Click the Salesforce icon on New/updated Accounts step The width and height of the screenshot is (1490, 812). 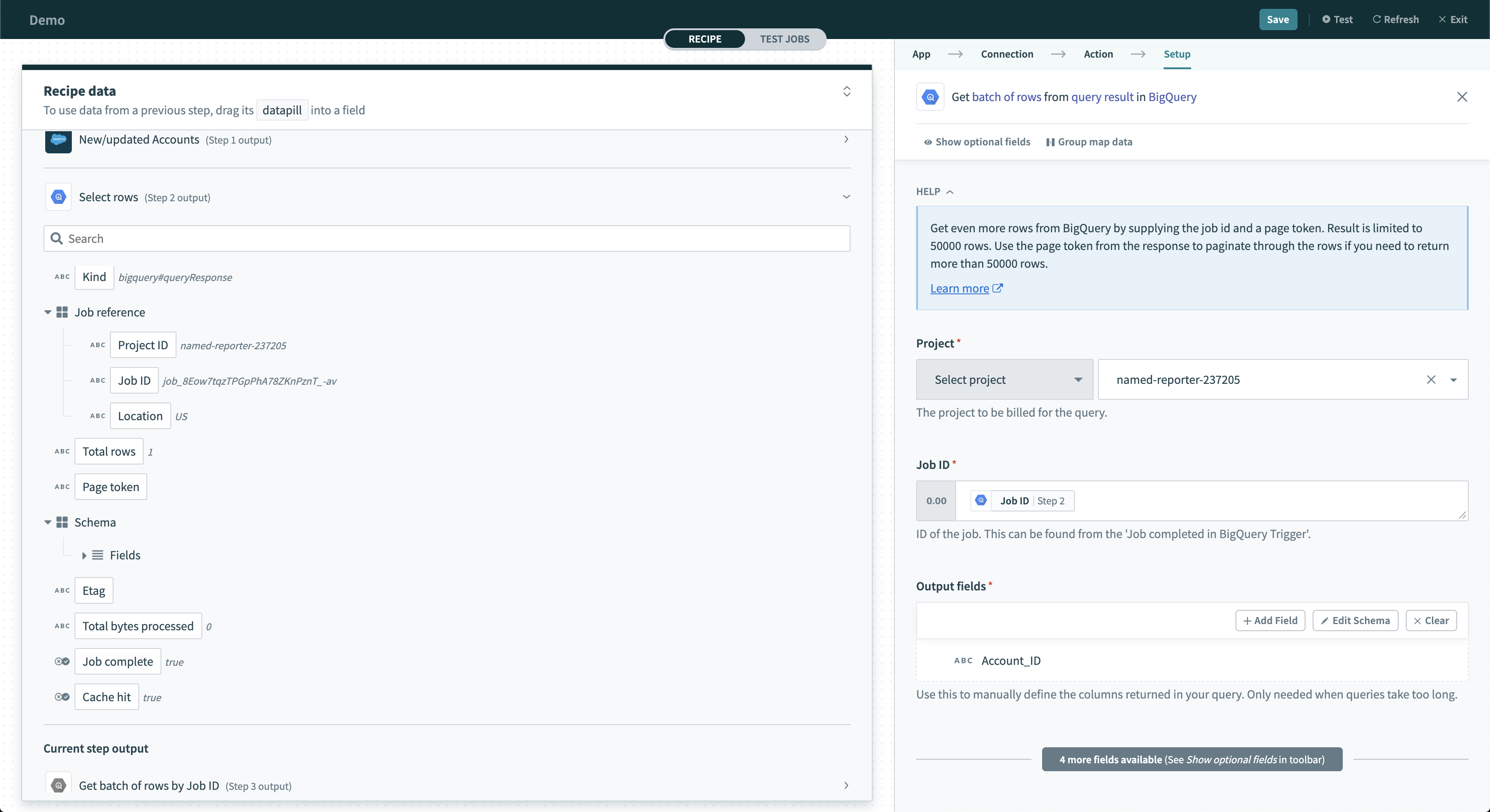[x=58, y=141]
